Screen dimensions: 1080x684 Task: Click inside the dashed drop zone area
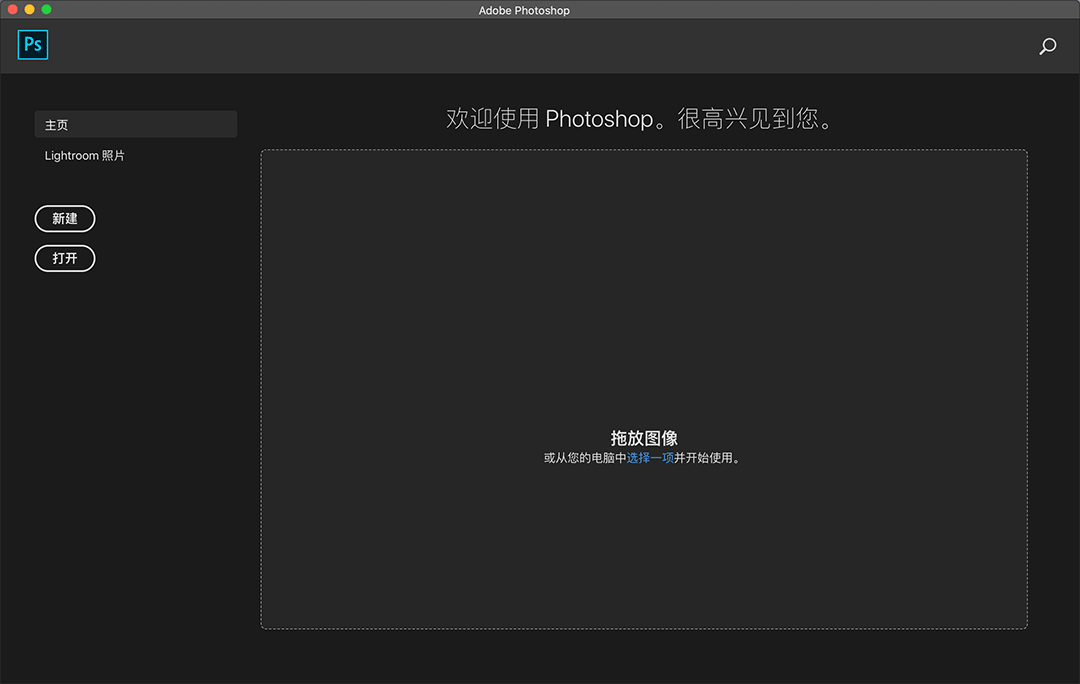tap(644, 300)
